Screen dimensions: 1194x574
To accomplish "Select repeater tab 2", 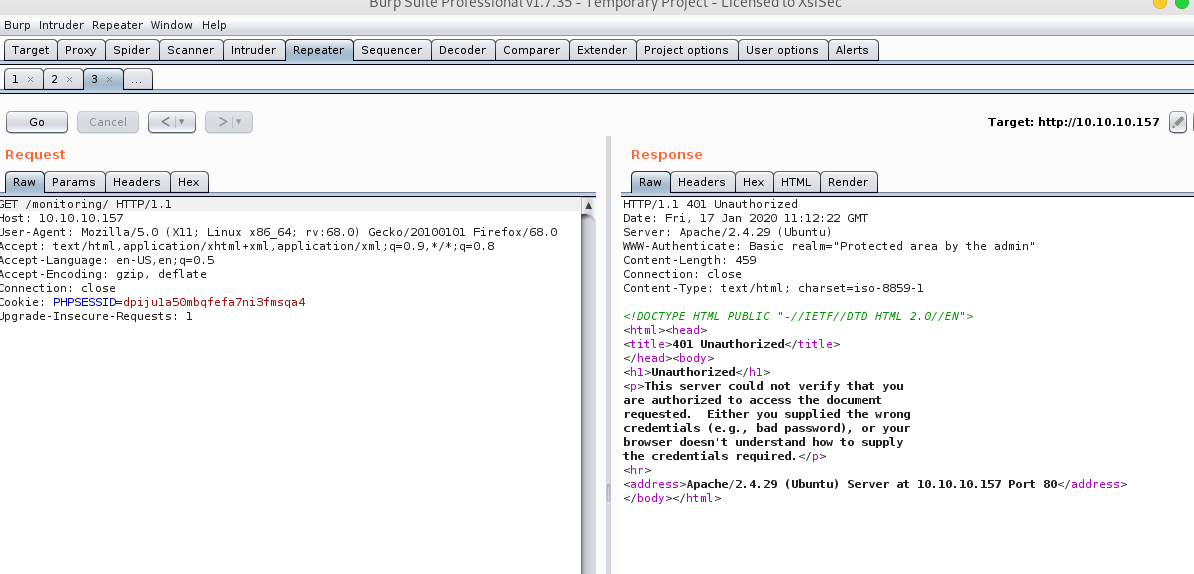I will pyautogui.click(x=54, y=79).
